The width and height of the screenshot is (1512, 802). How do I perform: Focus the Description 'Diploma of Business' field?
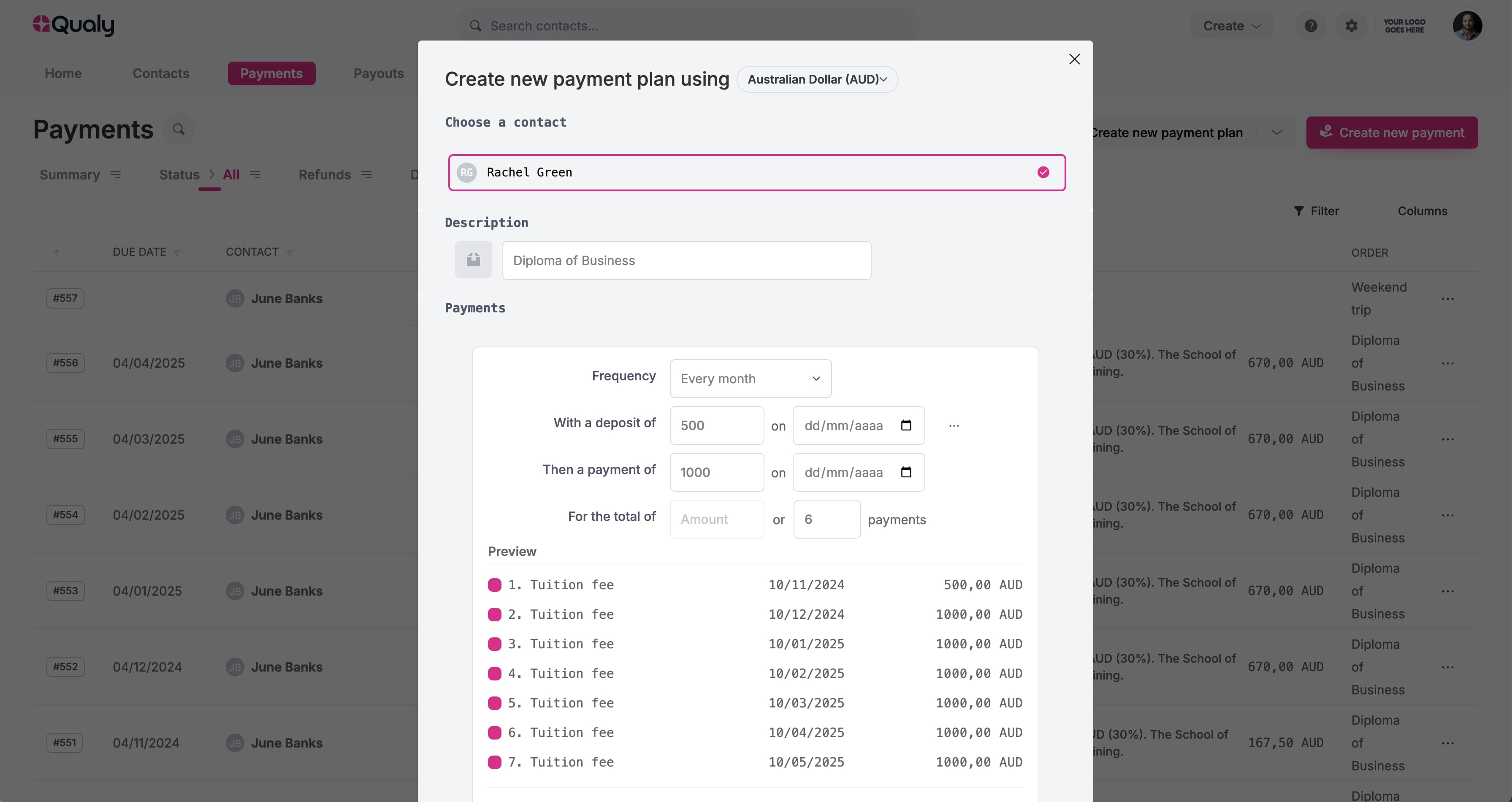pyautogui.click(x=686, y=260)
